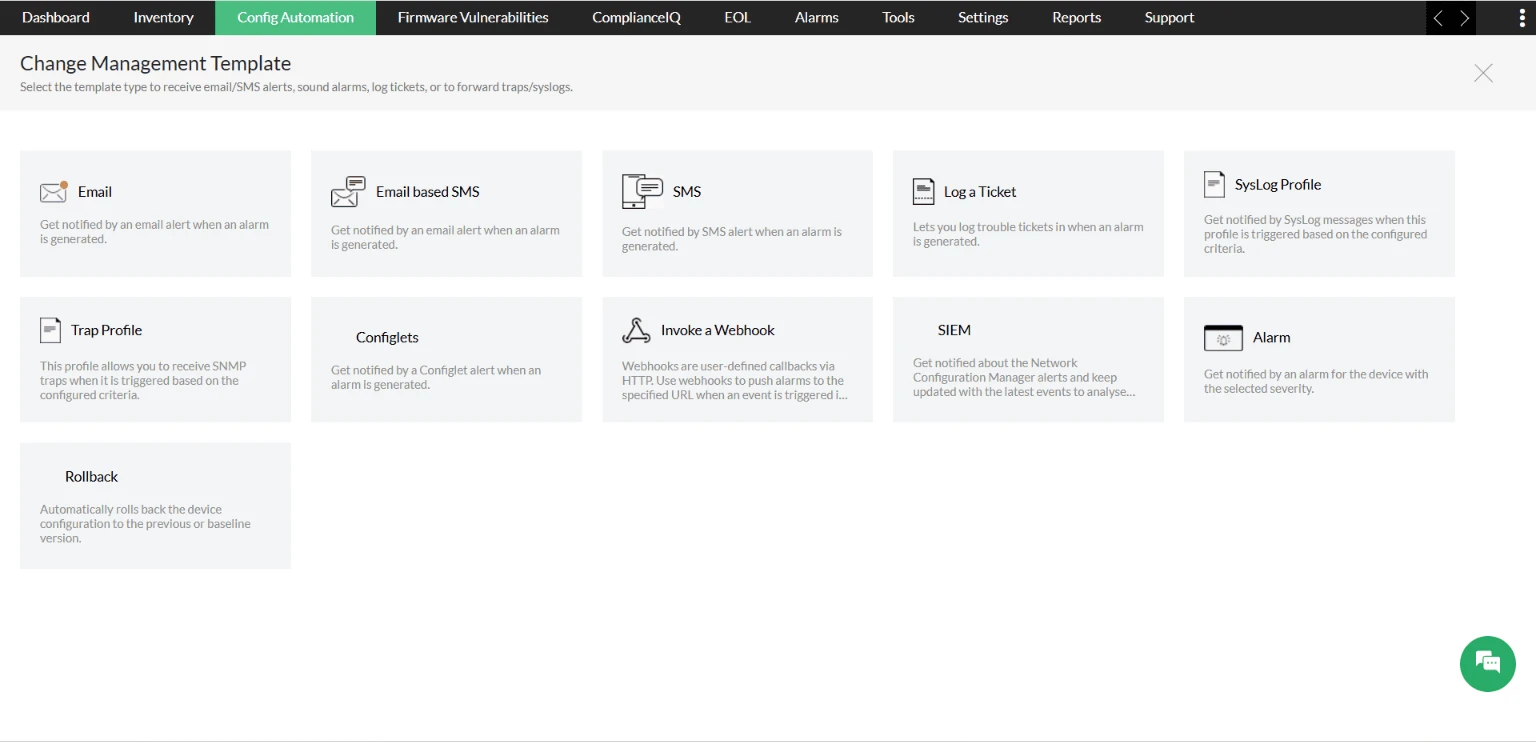
Task: Open the EOL tab
Action: coord(737,18)
